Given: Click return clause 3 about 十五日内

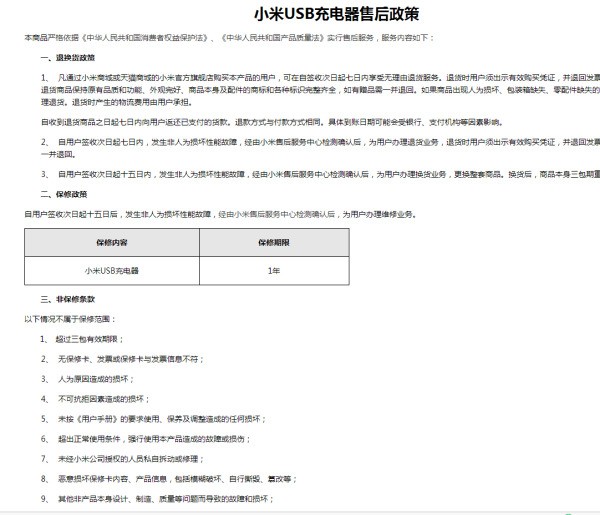Looking at the screenshot, I should click(320, 174).
